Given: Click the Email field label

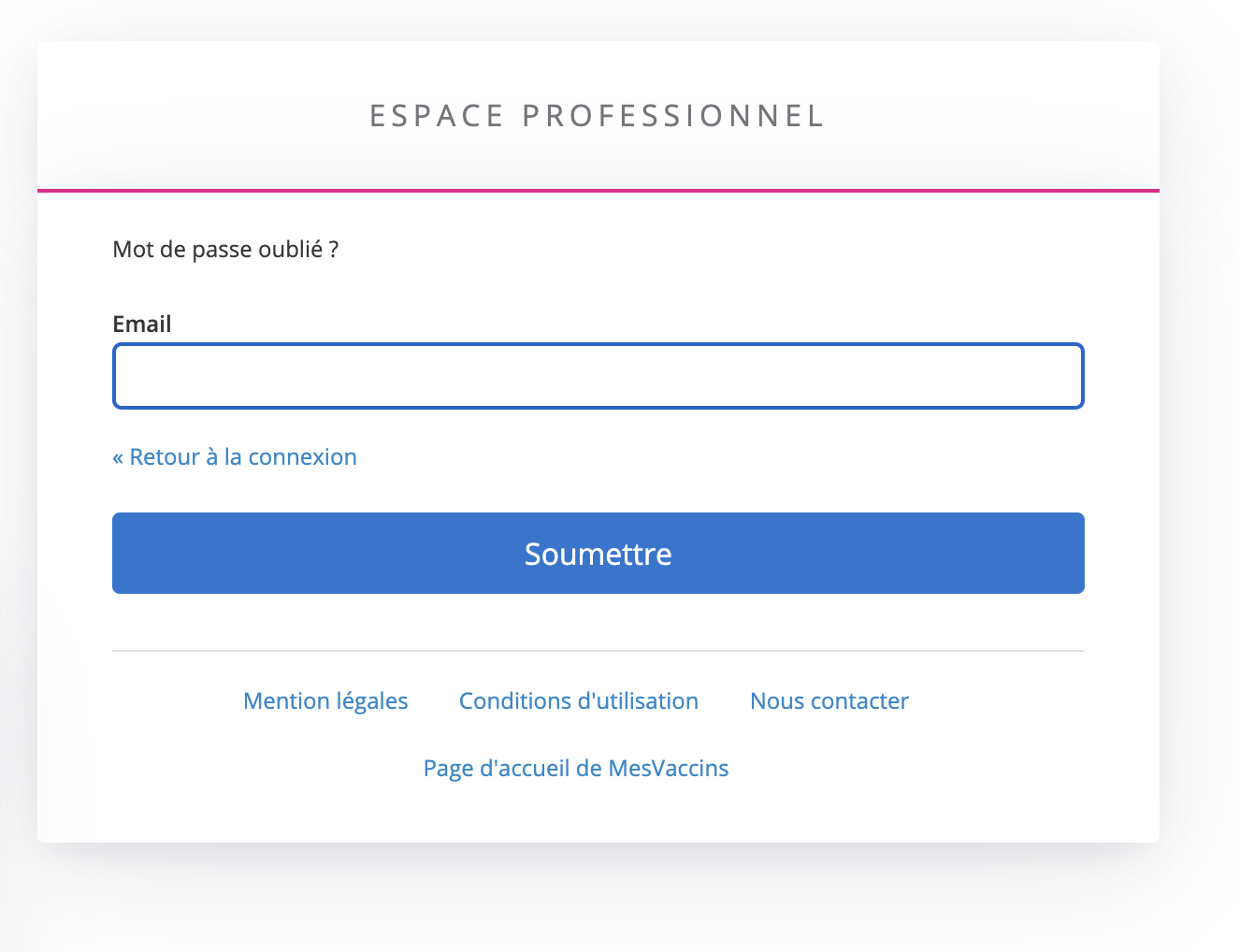Looking at the screenshot, I should click(x=142, y=325).
